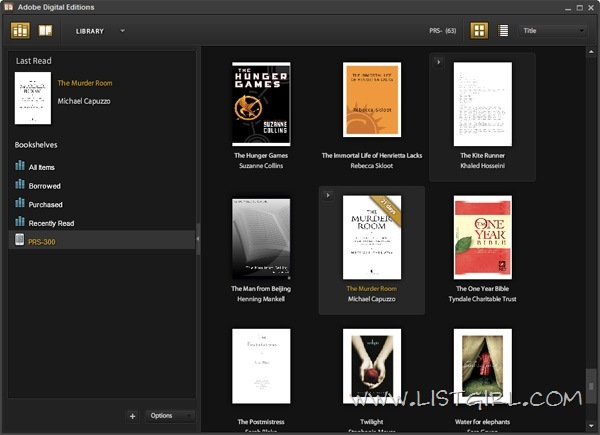Toggle thumbnail grid view
Image resolution: width=600 pixels, height=435 pixels.
479,31
